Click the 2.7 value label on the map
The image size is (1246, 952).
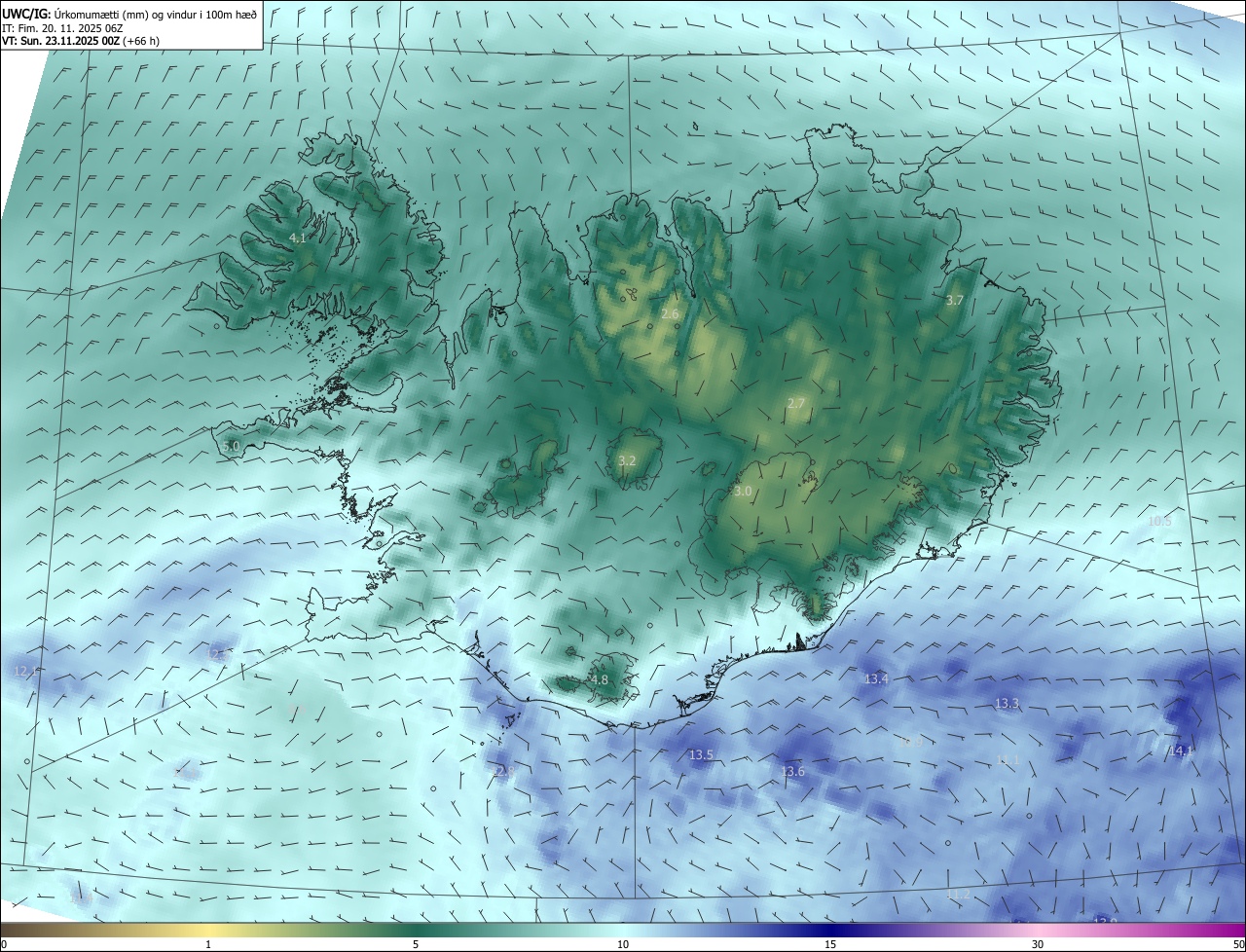point(796,403)
